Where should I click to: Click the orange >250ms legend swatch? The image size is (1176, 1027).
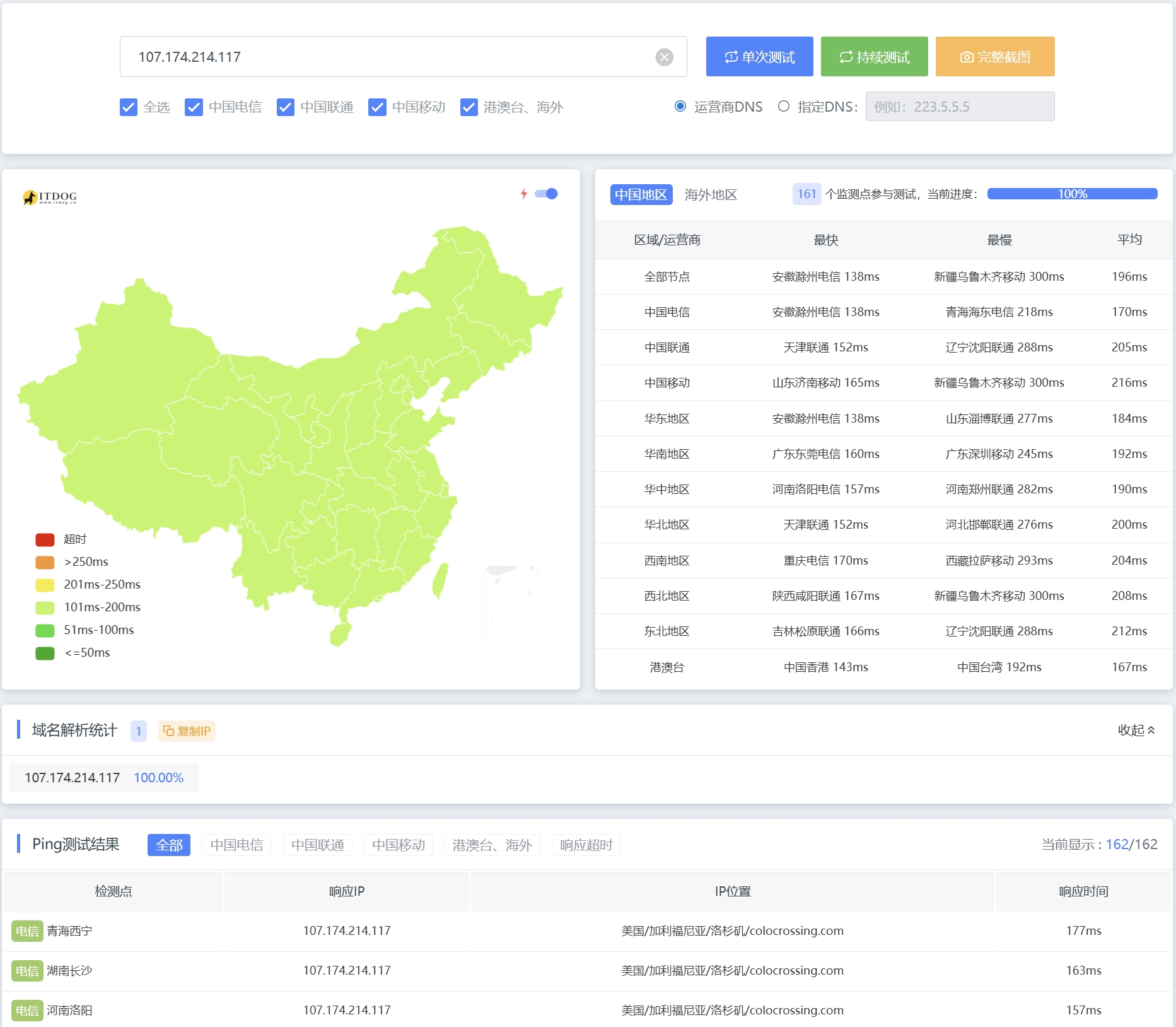45,562
